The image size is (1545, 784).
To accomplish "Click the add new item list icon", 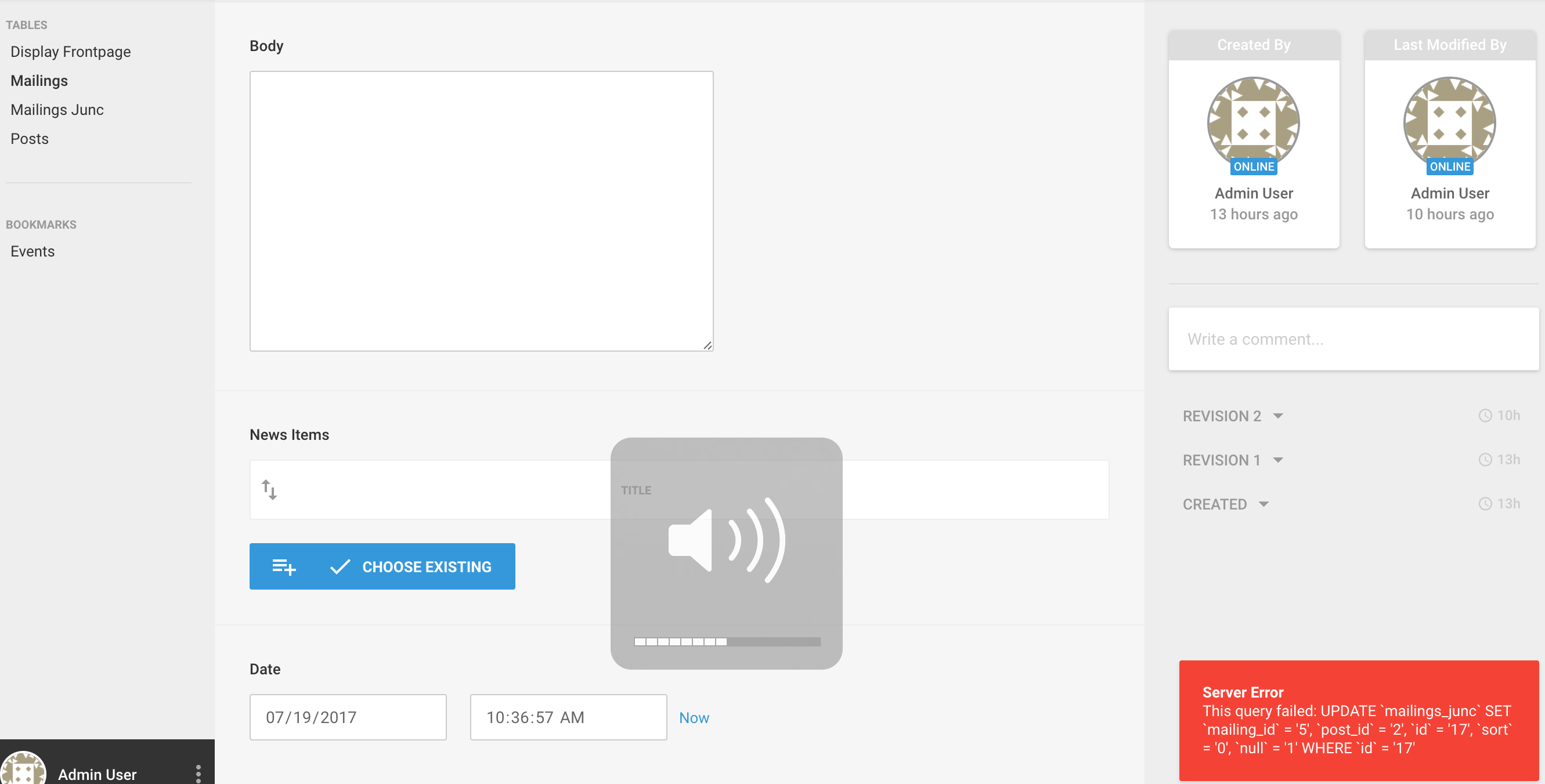I will pos(284,566).
